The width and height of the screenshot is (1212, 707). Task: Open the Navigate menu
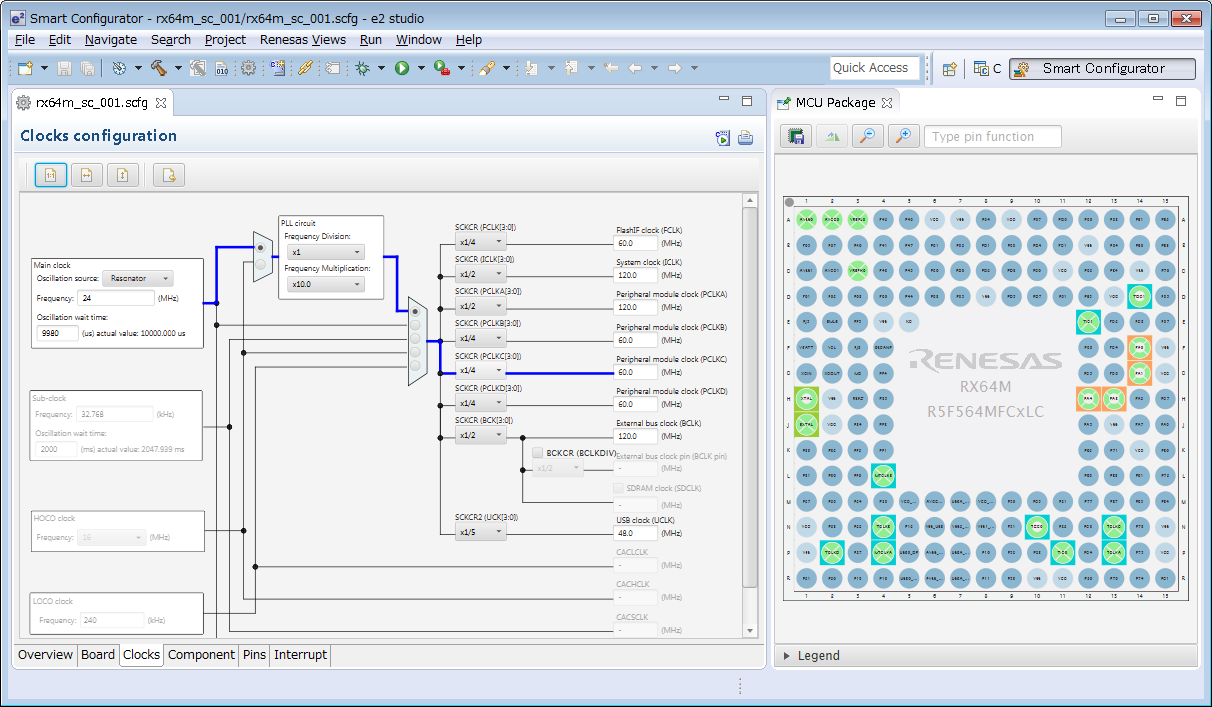point(111,40)
